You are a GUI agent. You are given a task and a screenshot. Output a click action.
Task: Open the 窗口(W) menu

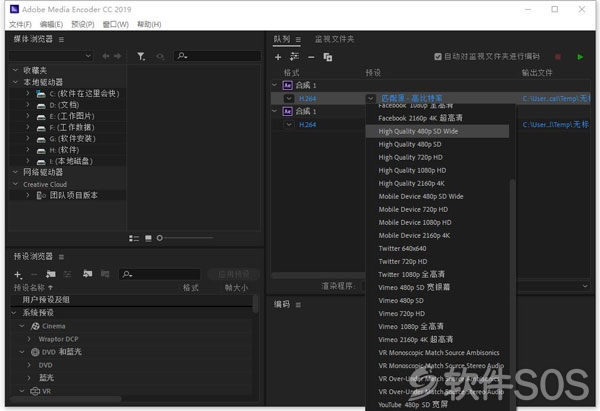pyautogui.click(x=116, y=24)
